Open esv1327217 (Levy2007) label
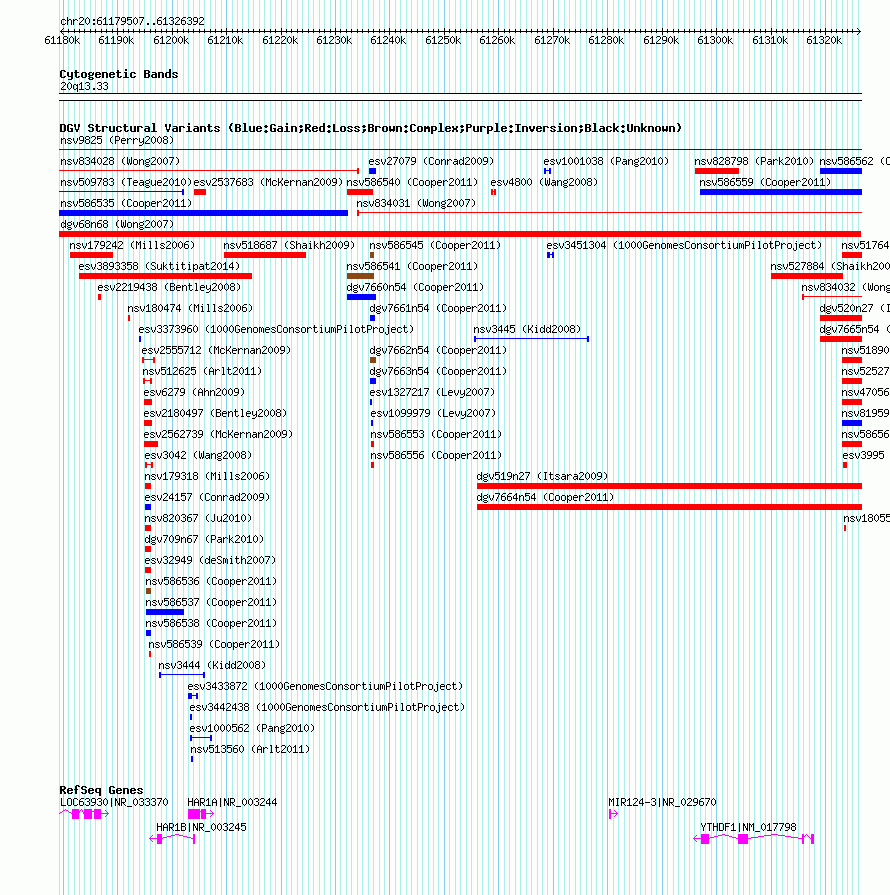890x895 pixels. pos(432,393)
